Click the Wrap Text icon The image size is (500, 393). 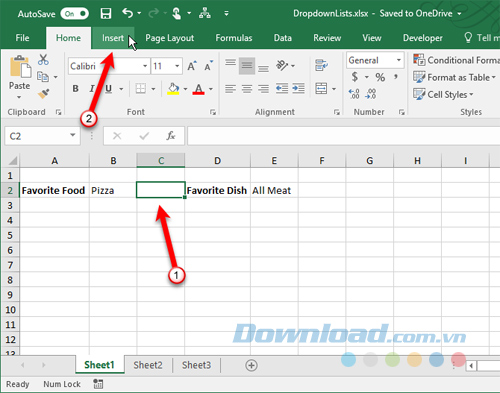(x=321, y=65)
